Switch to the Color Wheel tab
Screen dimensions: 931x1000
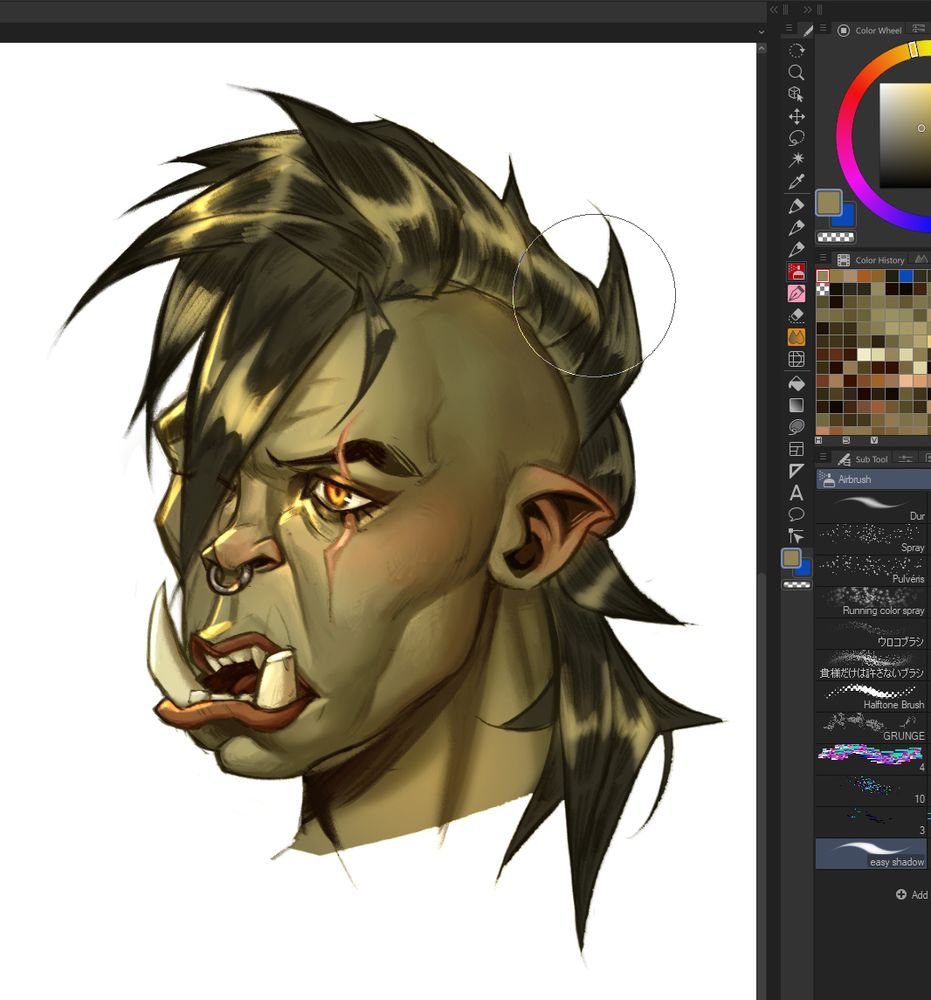click(870, 30)
